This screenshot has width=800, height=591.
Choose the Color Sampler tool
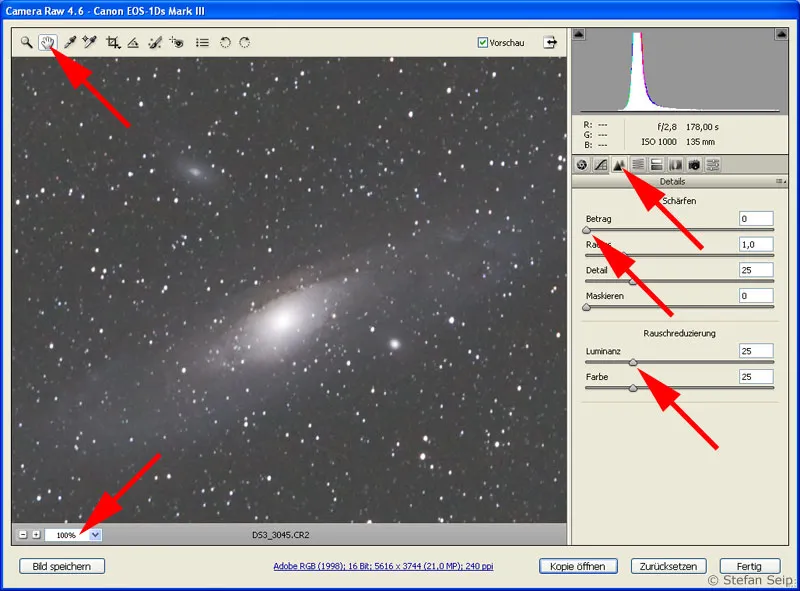coord(90,42)
